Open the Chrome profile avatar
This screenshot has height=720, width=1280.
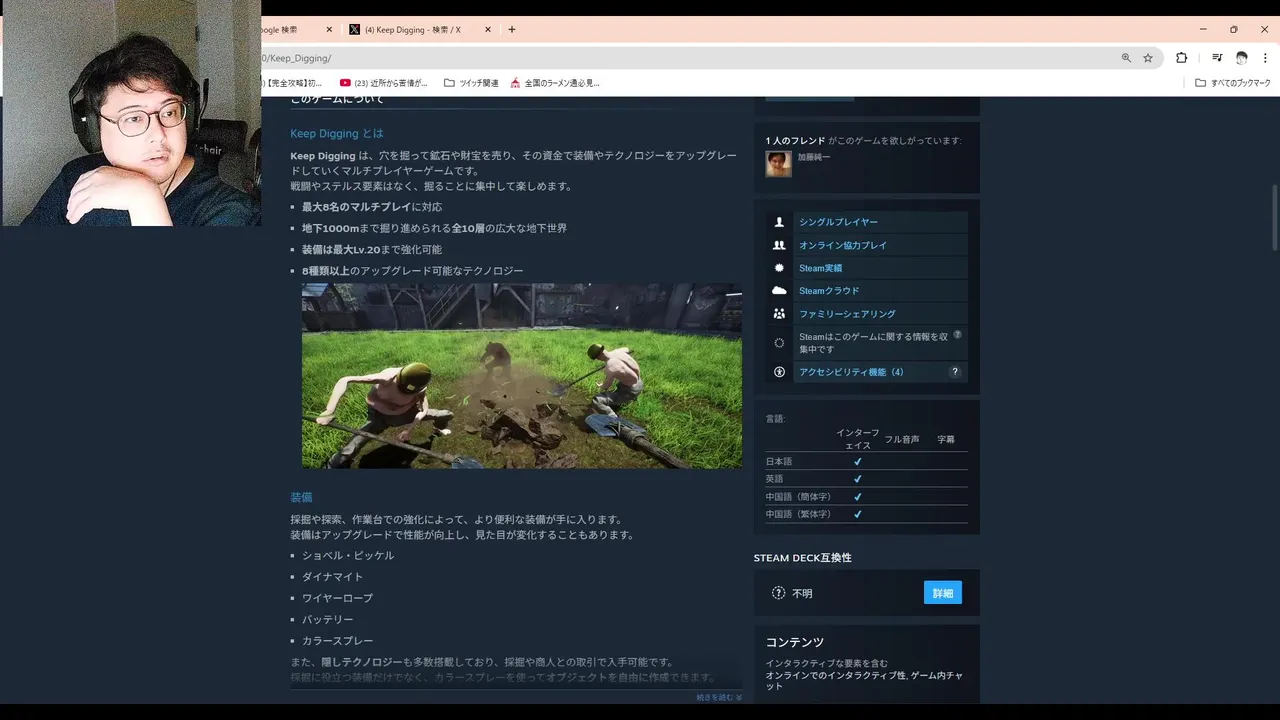(1242, 58)
